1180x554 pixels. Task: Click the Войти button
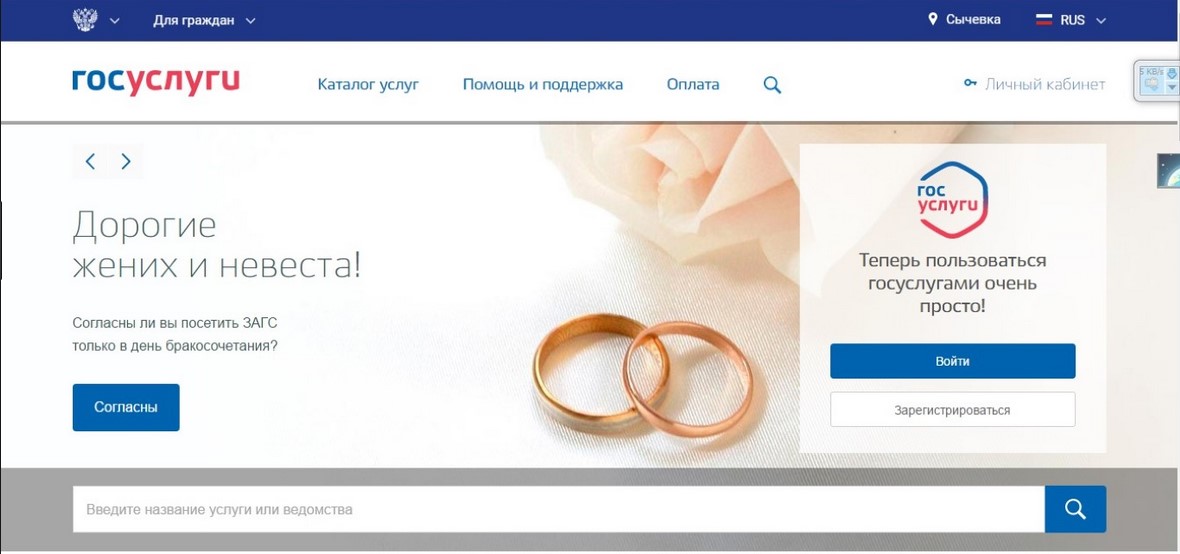pyautogui.click(x=953, y=361)
